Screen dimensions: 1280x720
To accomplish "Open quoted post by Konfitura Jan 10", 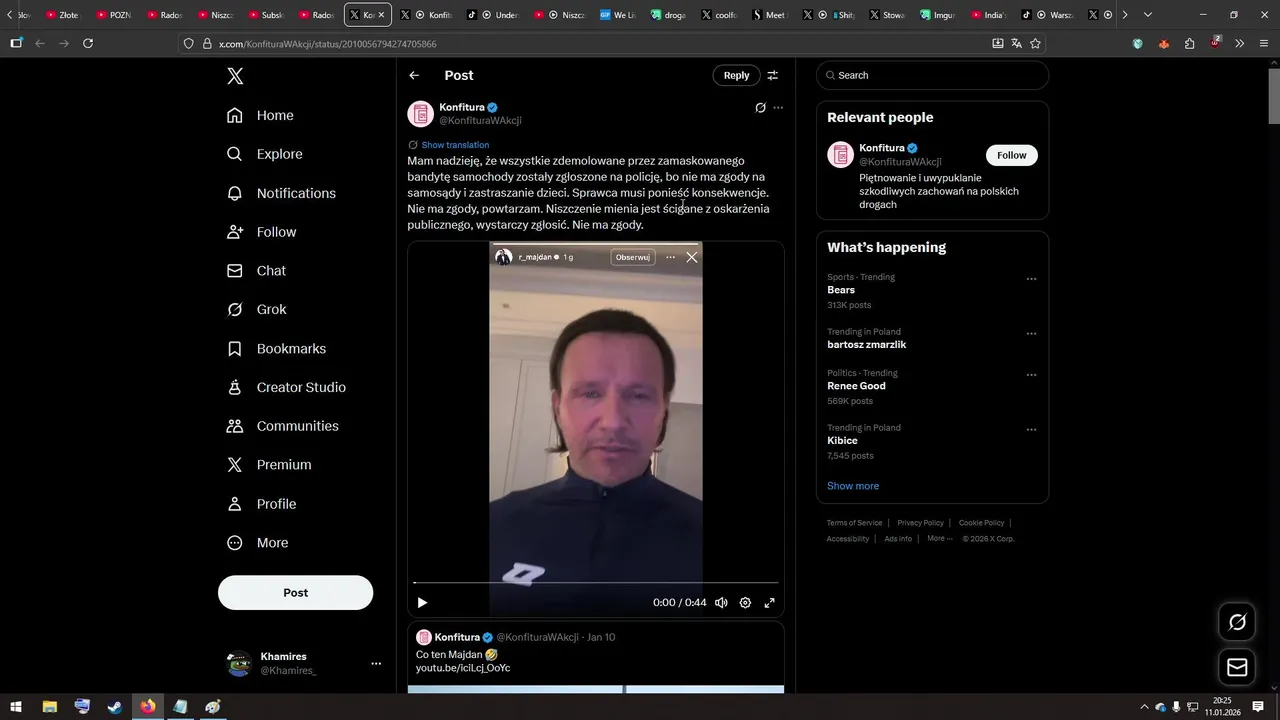I will pyautogui.click(x=595, y=658).
